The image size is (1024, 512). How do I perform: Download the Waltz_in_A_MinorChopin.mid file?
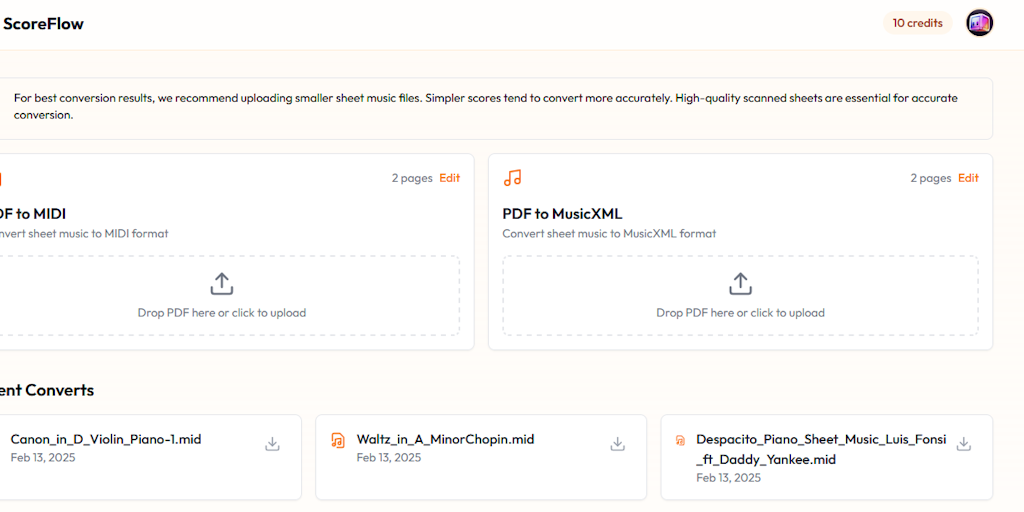tap(618, 444)
